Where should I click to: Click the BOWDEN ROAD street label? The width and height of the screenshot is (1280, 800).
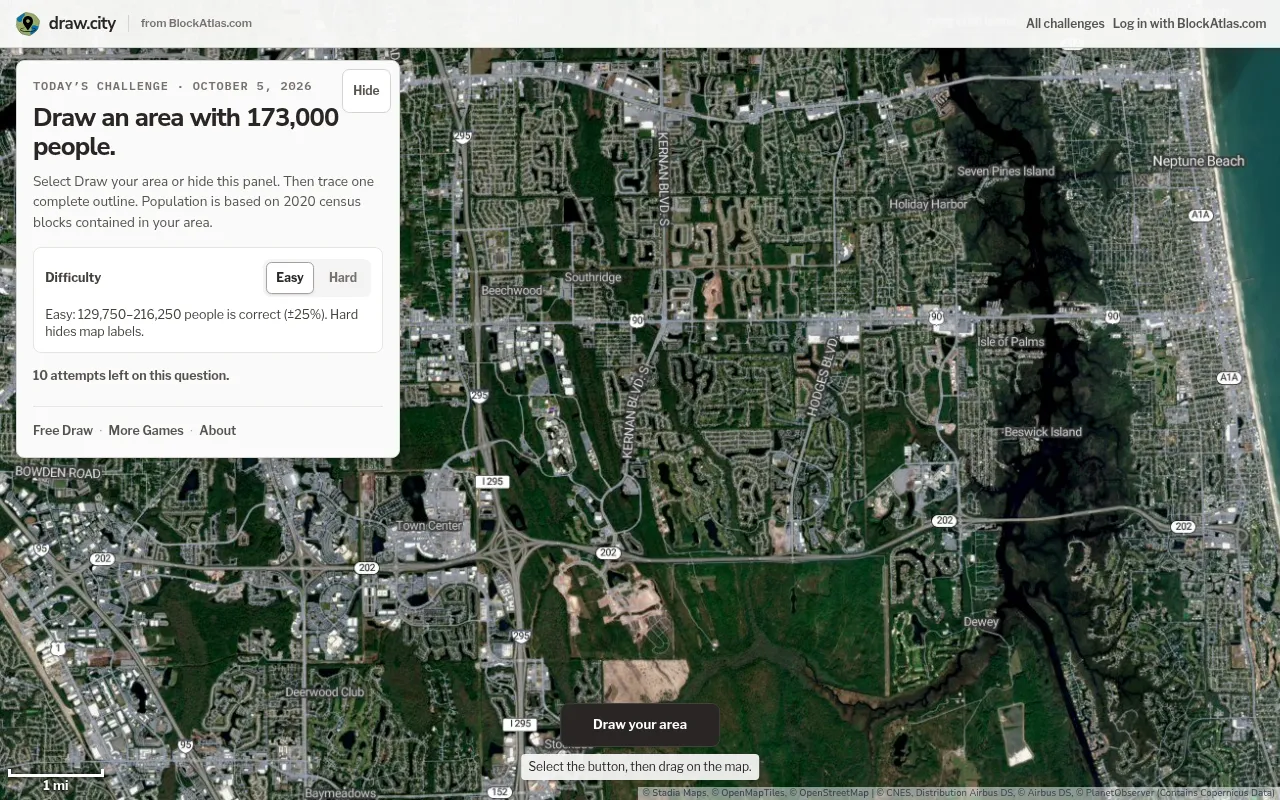tap(58, 473)
